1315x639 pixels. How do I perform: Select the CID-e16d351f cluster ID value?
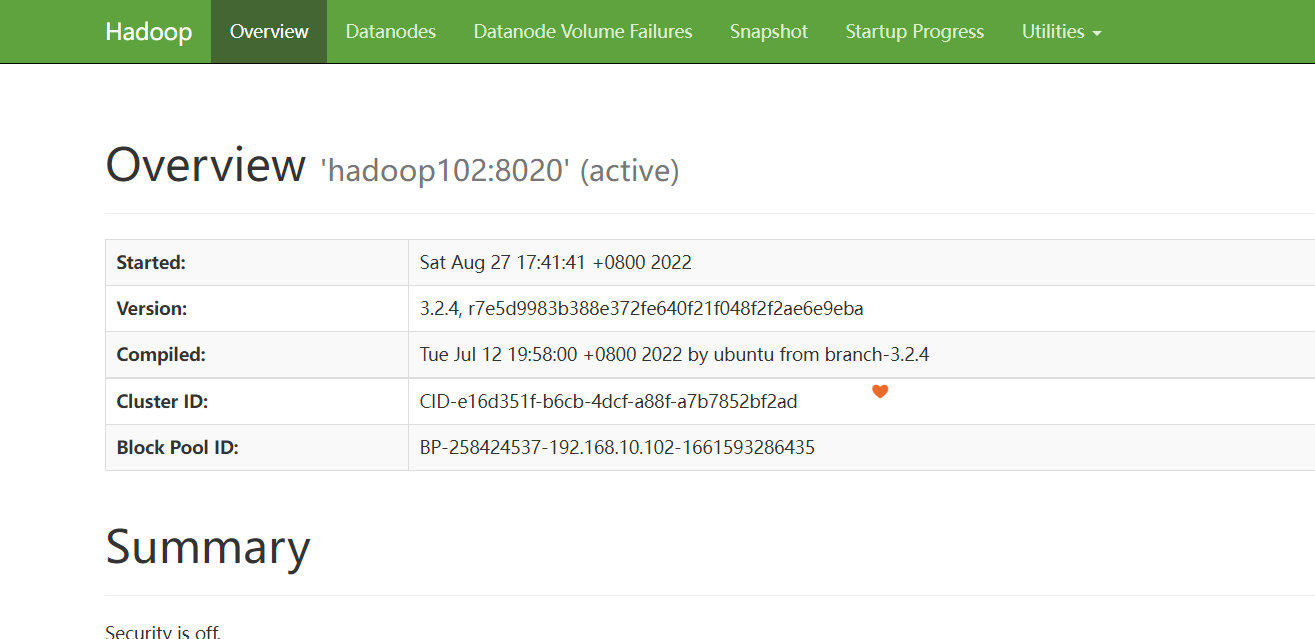(609, 401)
